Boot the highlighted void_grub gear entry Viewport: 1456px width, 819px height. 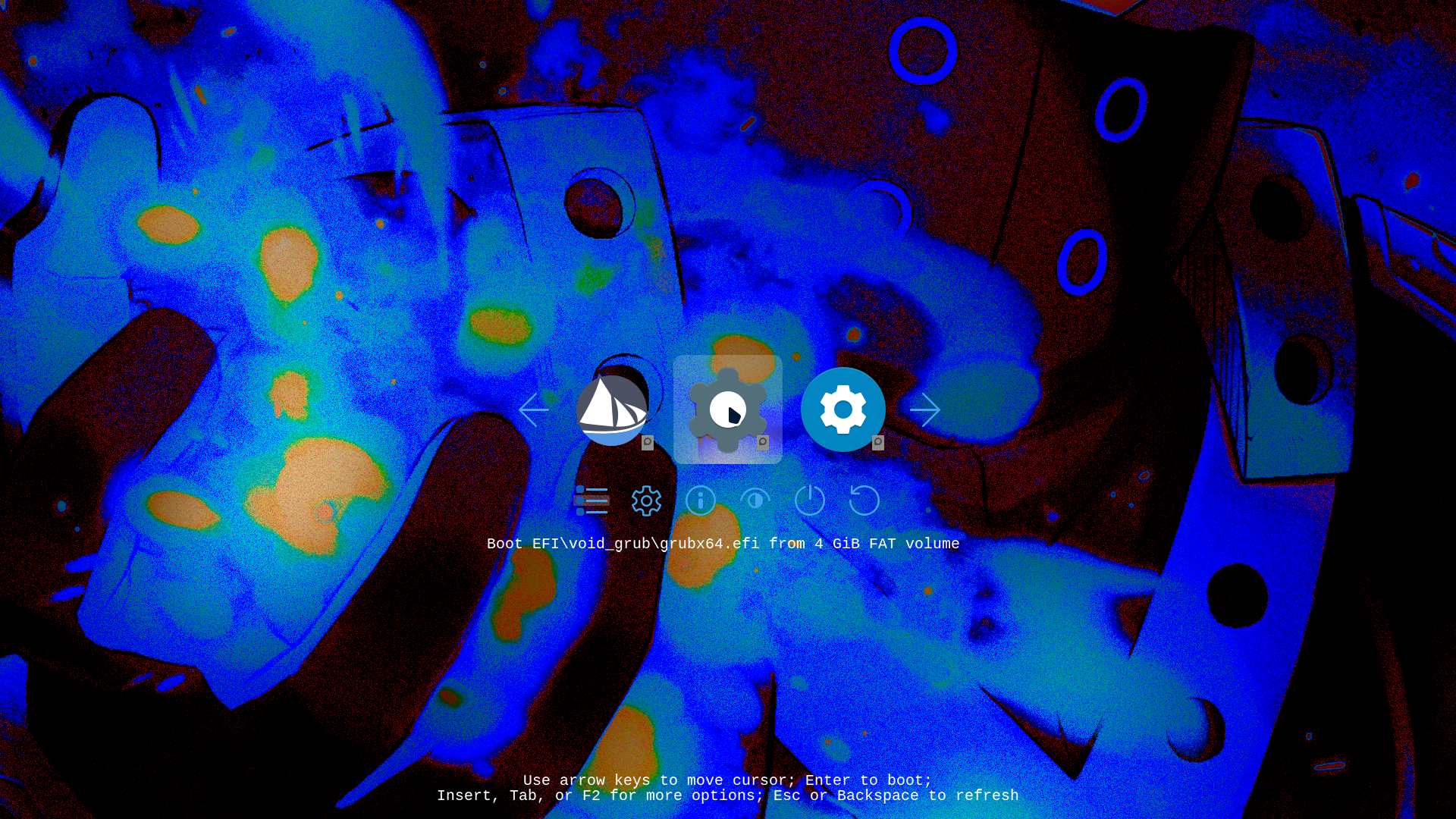click(x=727, y=409)
